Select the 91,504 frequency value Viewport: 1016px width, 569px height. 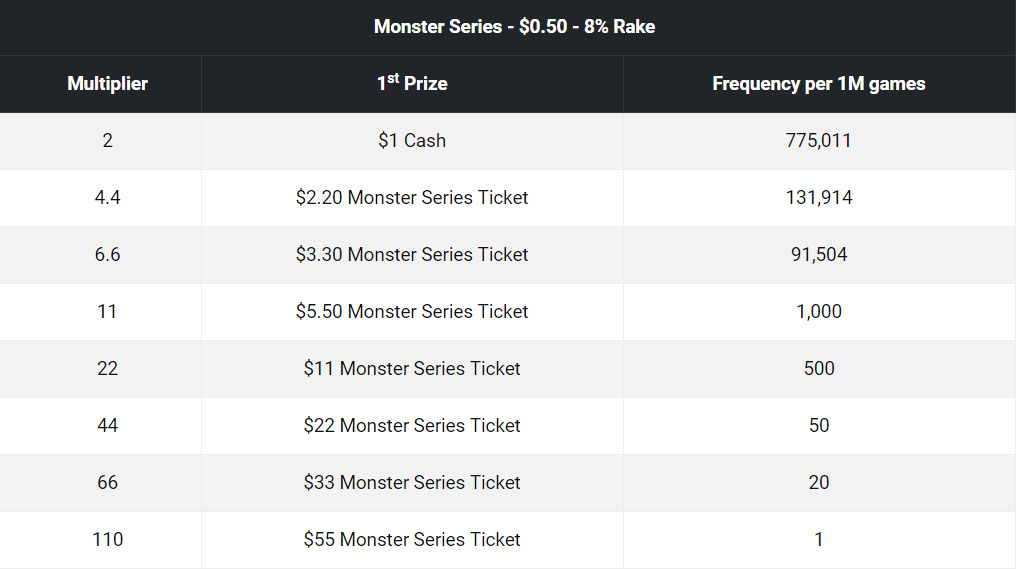[x=819, y=255]
